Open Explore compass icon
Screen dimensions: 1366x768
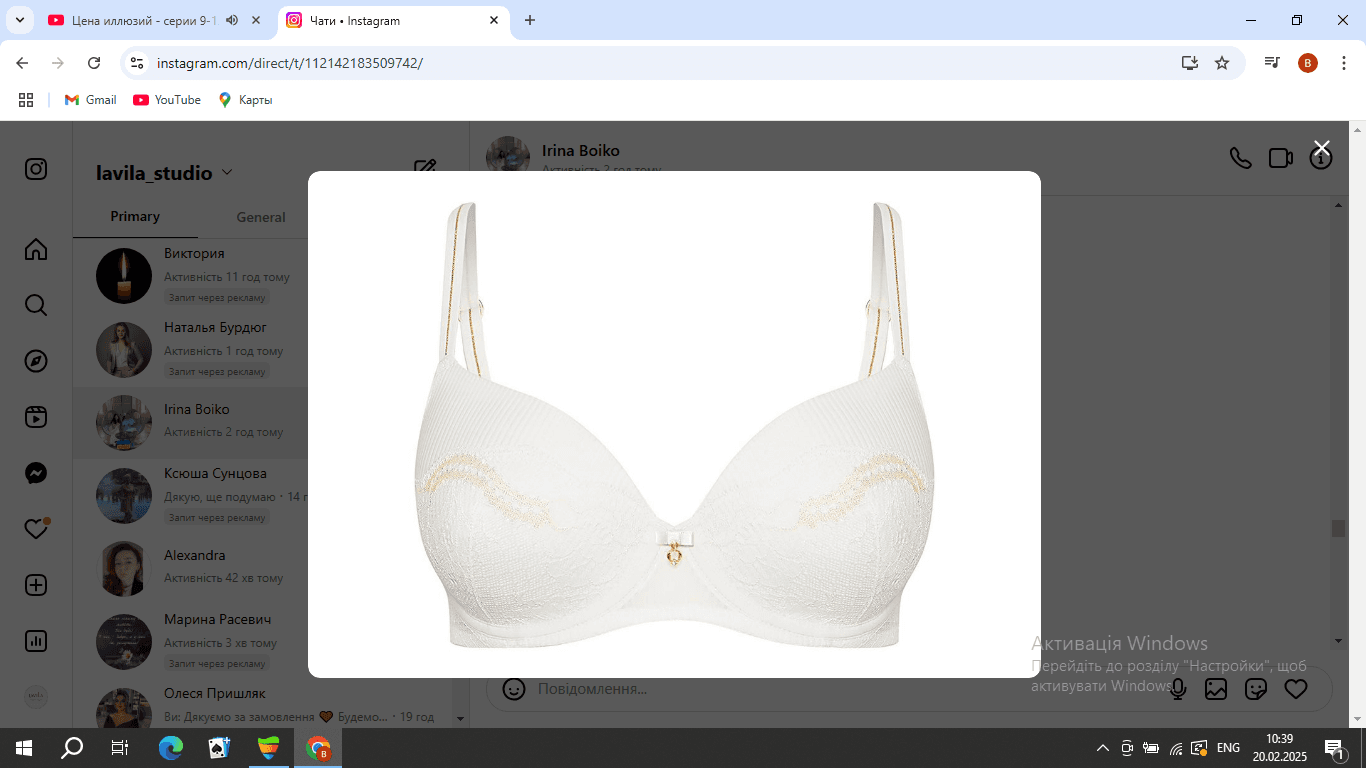tap(36, 361)
